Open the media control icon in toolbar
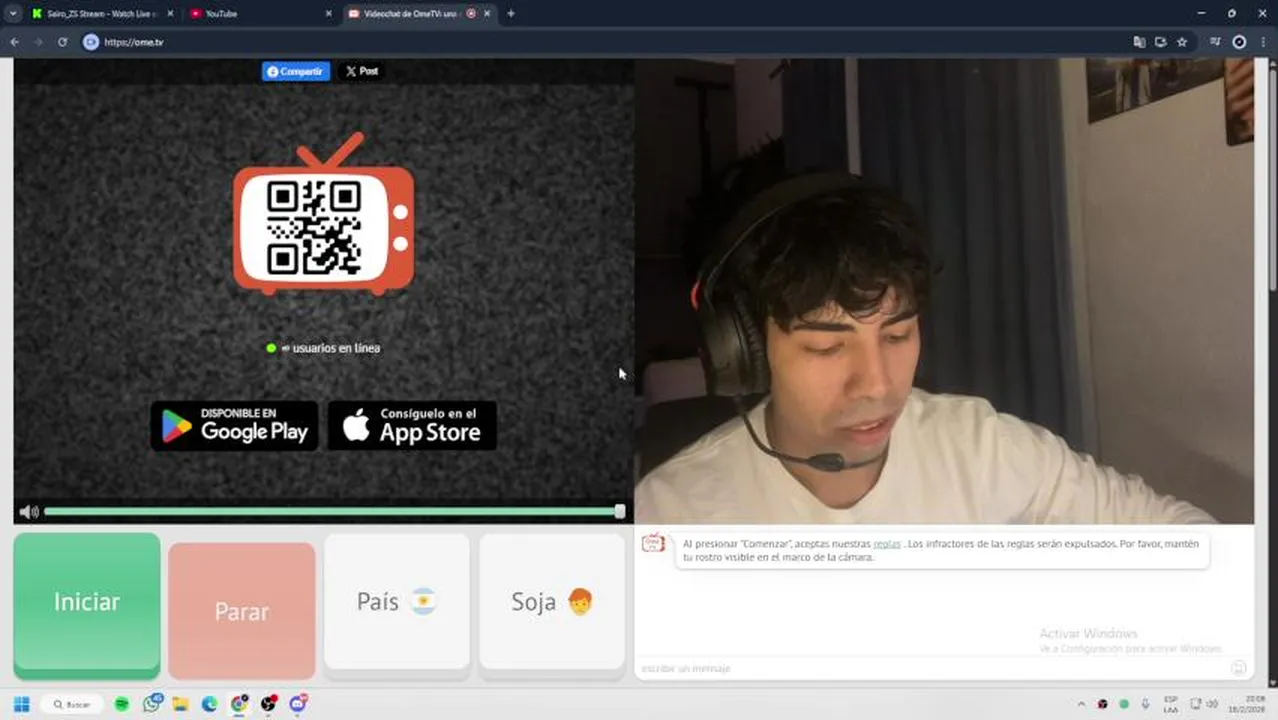 point(1215,42)
